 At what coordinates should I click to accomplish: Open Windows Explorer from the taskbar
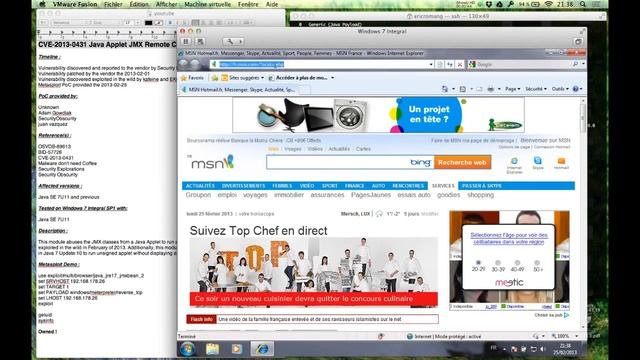point(212,349)
